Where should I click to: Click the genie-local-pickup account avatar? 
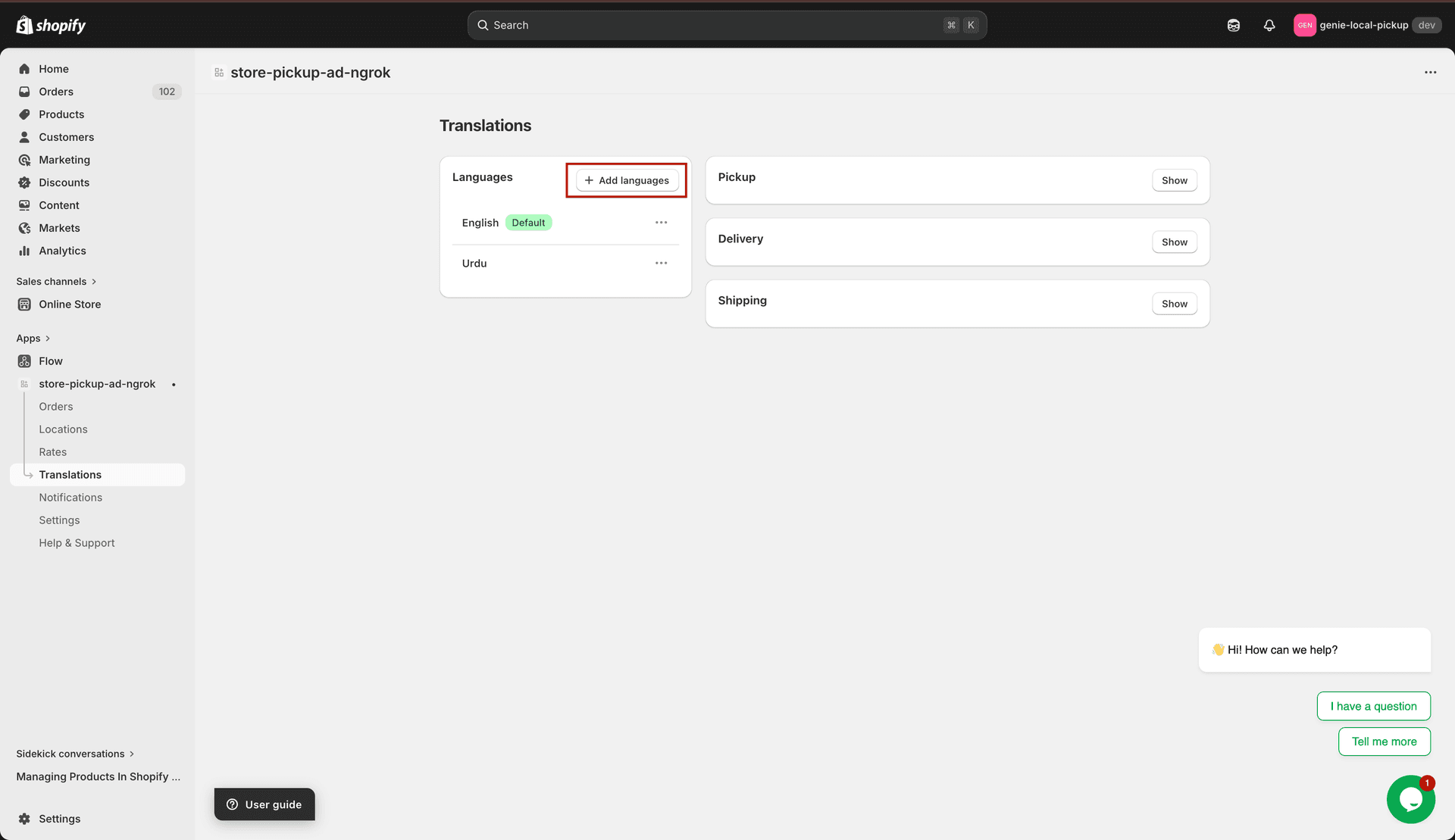tap(1305, 25)
